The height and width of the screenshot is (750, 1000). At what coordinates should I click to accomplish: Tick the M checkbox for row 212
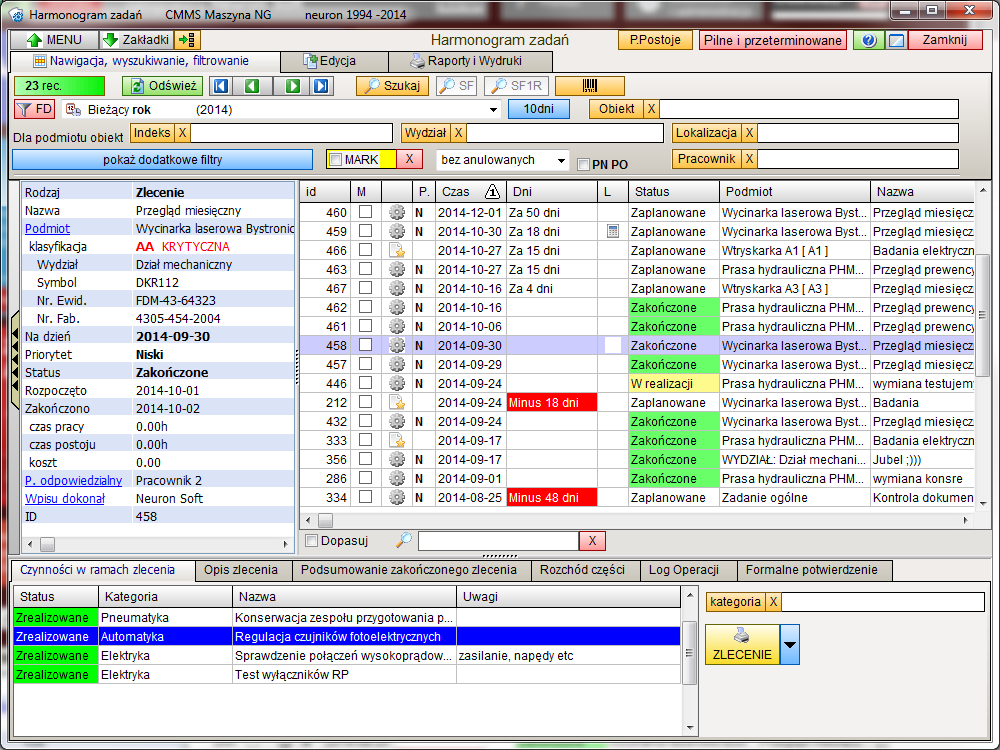(365, 402)
